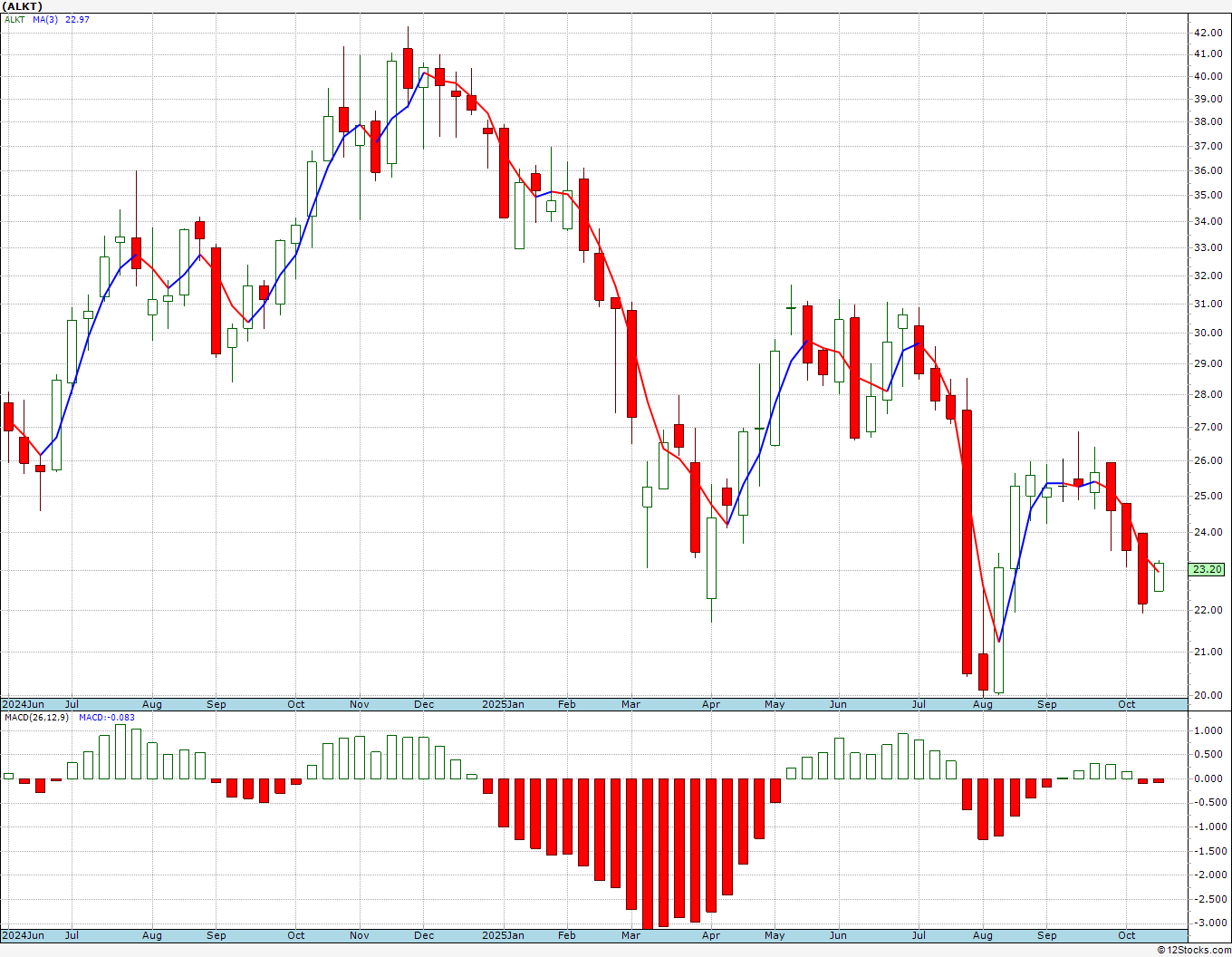Viewport: 1232px width, 957px height.
Task: Click Apr on the MACD panel date axis
Action: click(711, 935)
